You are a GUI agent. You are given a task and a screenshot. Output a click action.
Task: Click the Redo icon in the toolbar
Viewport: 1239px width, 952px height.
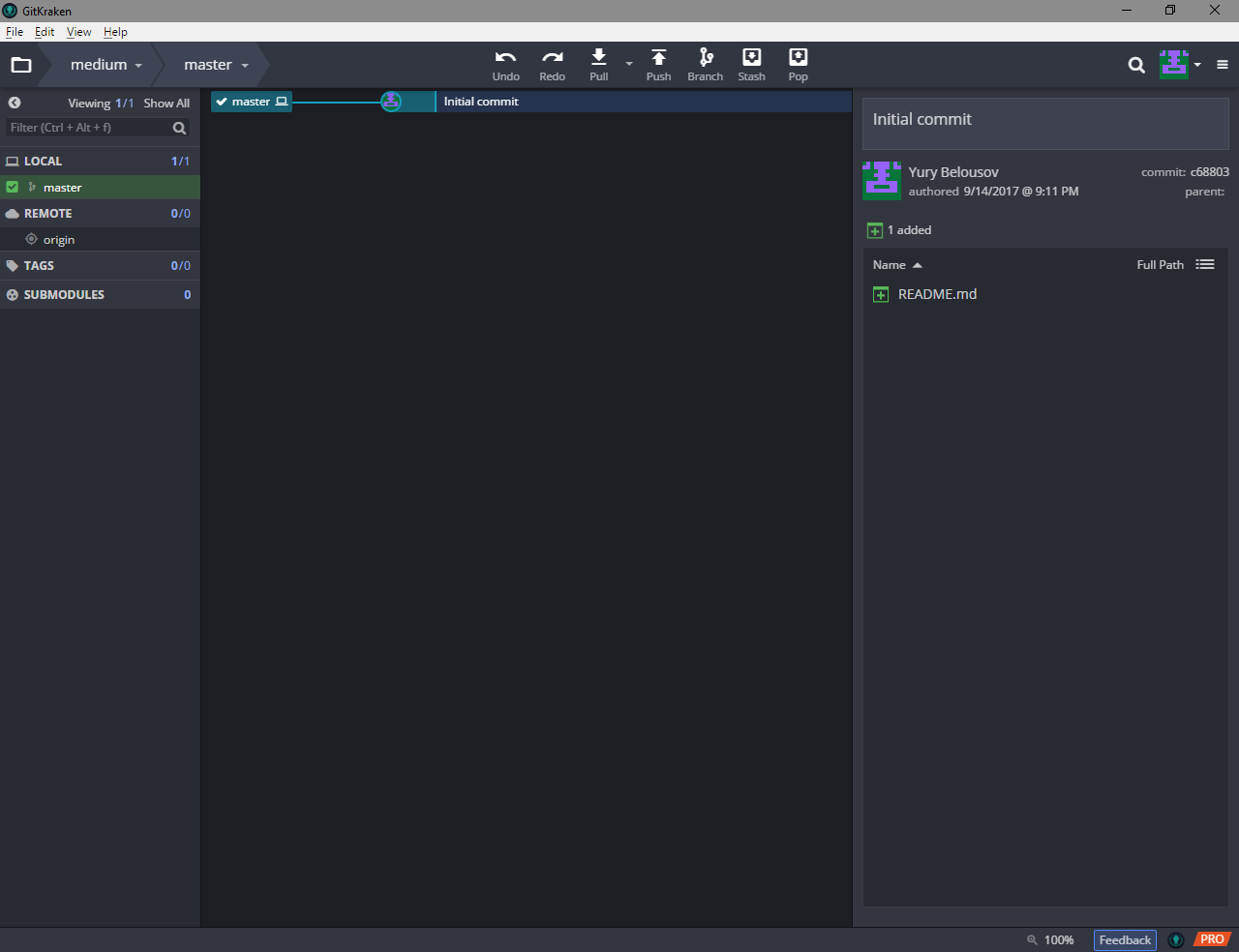point(552,64)
